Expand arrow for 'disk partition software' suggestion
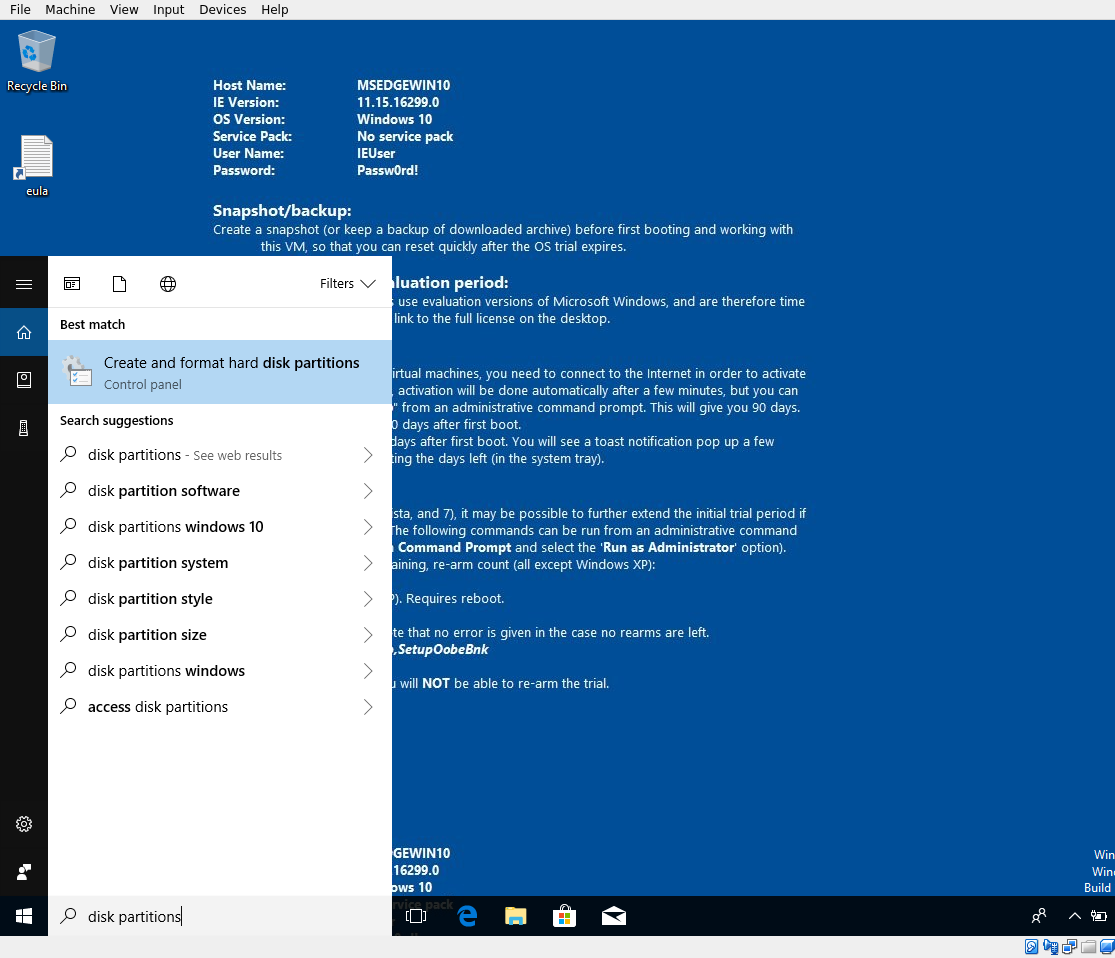The height and width of the screenshot is (958, 1115). pyautogui.click(x=368, y=491)
